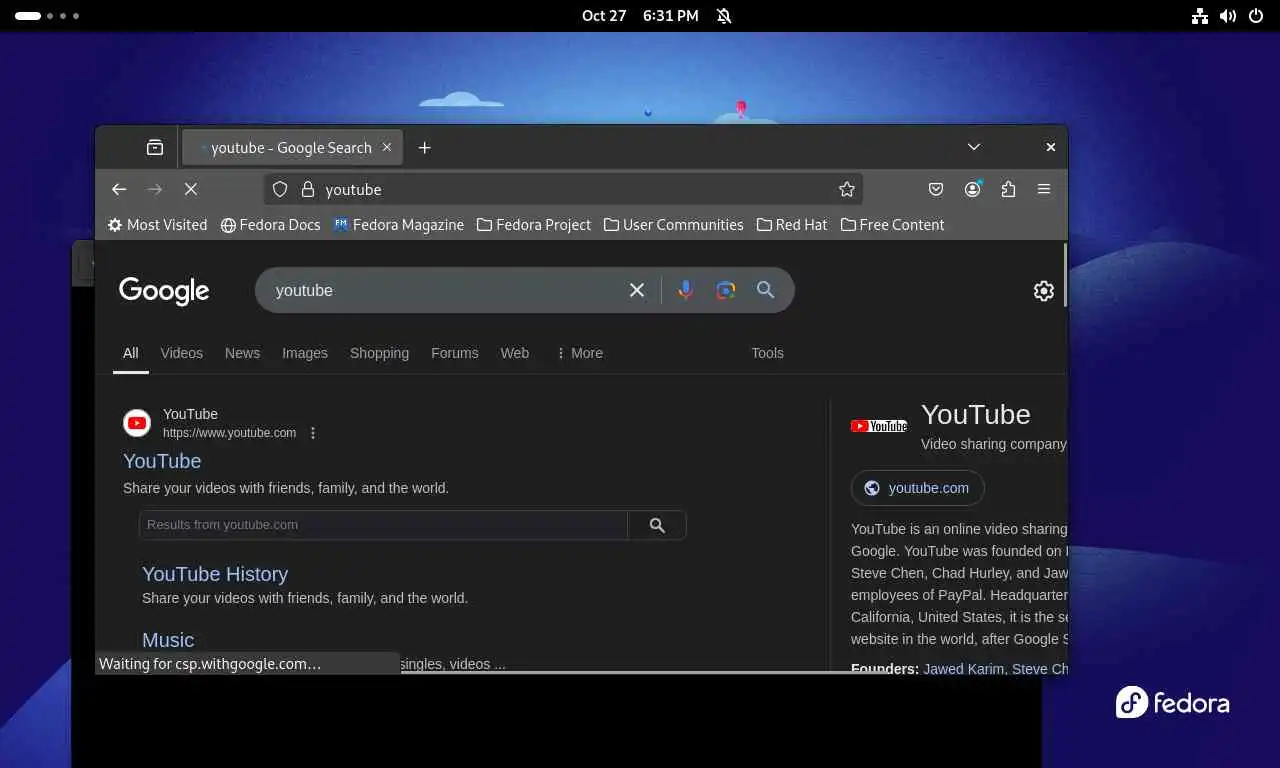This screenshot has width=1280, height=768.
Task: Open the Firefox account icon
Action: click(972, 189)
